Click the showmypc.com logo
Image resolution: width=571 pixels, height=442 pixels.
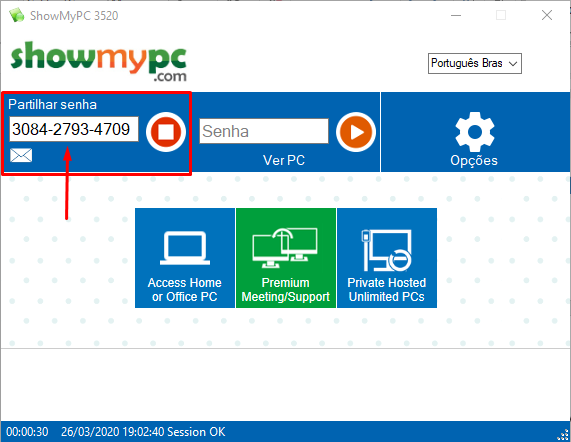pos(99,61)
